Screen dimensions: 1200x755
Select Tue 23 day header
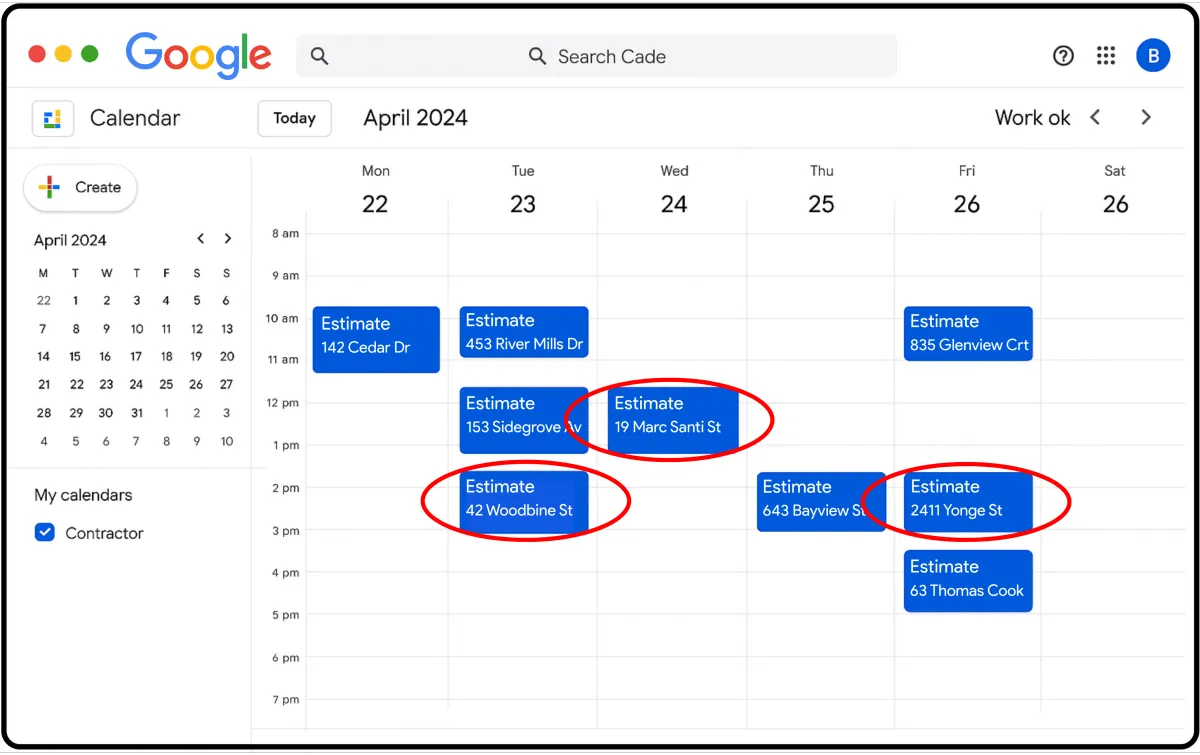click(x=523, y=192)
